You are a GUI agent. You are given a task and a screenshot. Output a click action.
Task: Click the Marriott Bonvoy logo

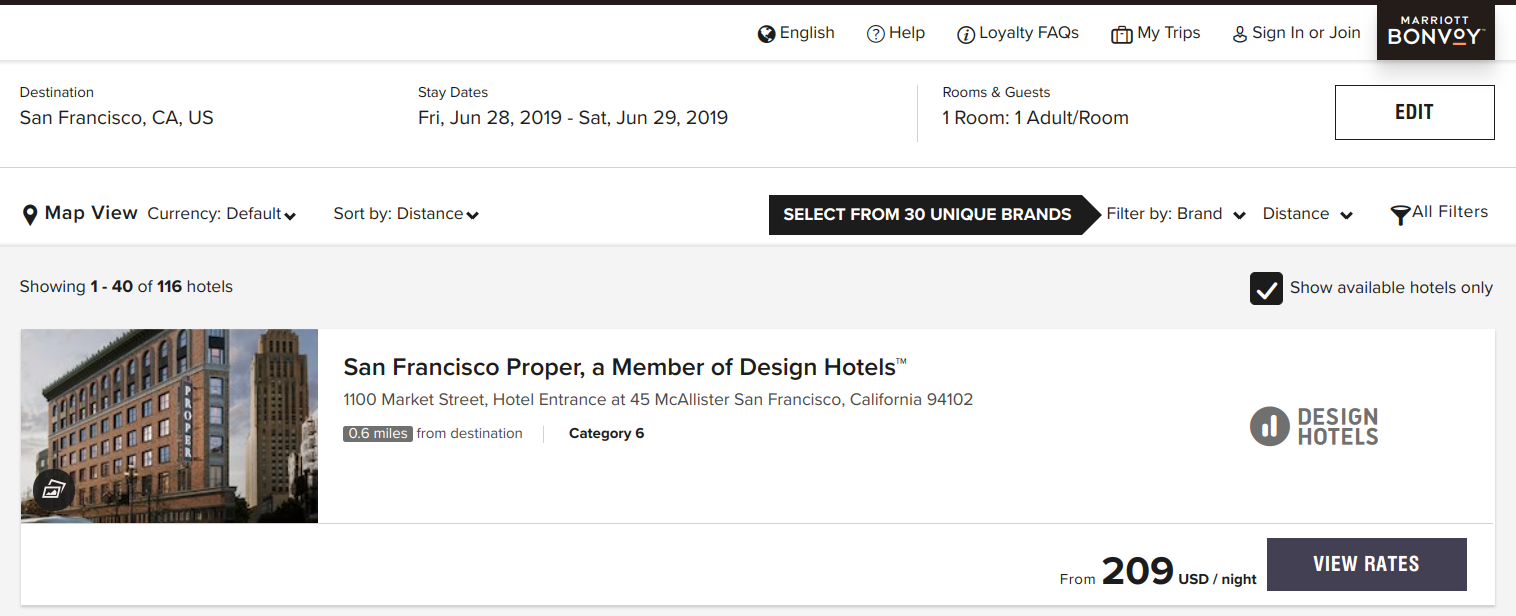(x=1435, y=31)
